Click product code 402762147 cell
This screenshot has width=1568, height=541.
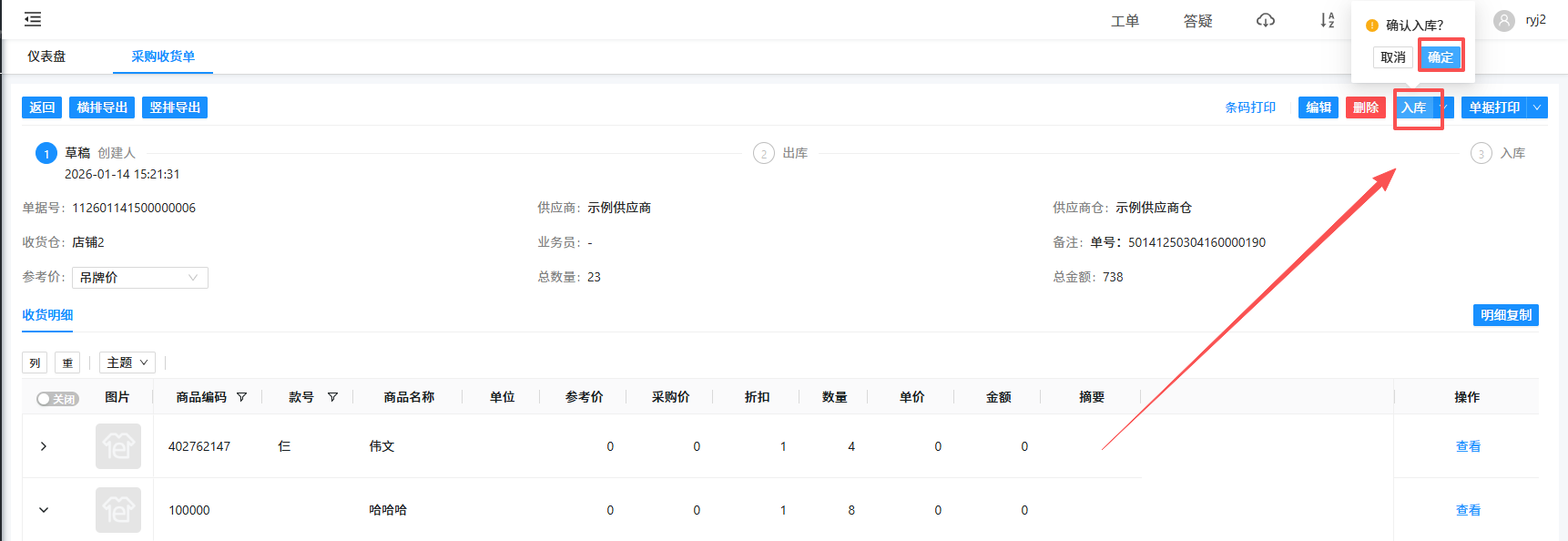199,446
